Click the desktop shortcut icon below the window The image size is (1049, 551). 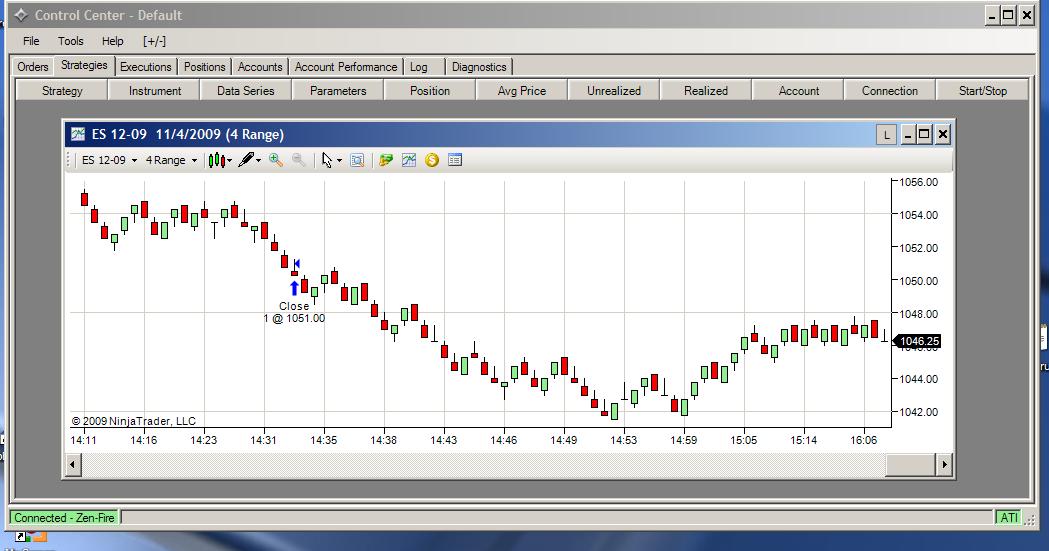(x=31, y=536)
